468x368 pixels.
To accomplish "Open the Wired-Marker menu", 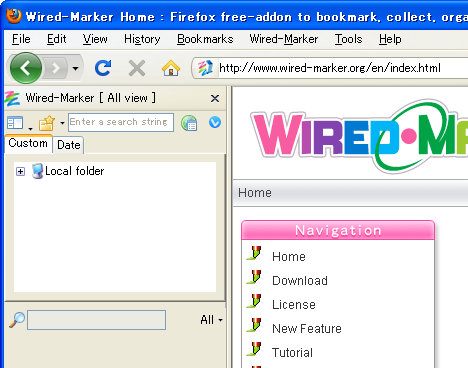I will click(x=284, y=39).
